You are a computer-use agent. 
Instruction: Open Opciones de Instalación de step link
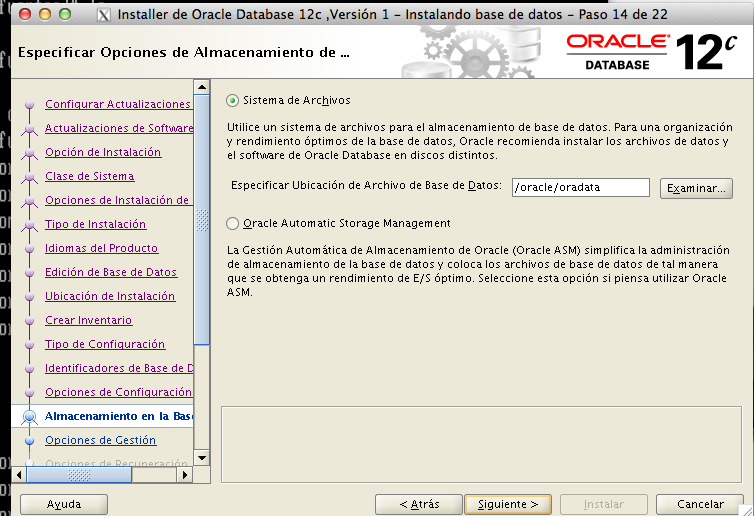[x=117, y=200]
